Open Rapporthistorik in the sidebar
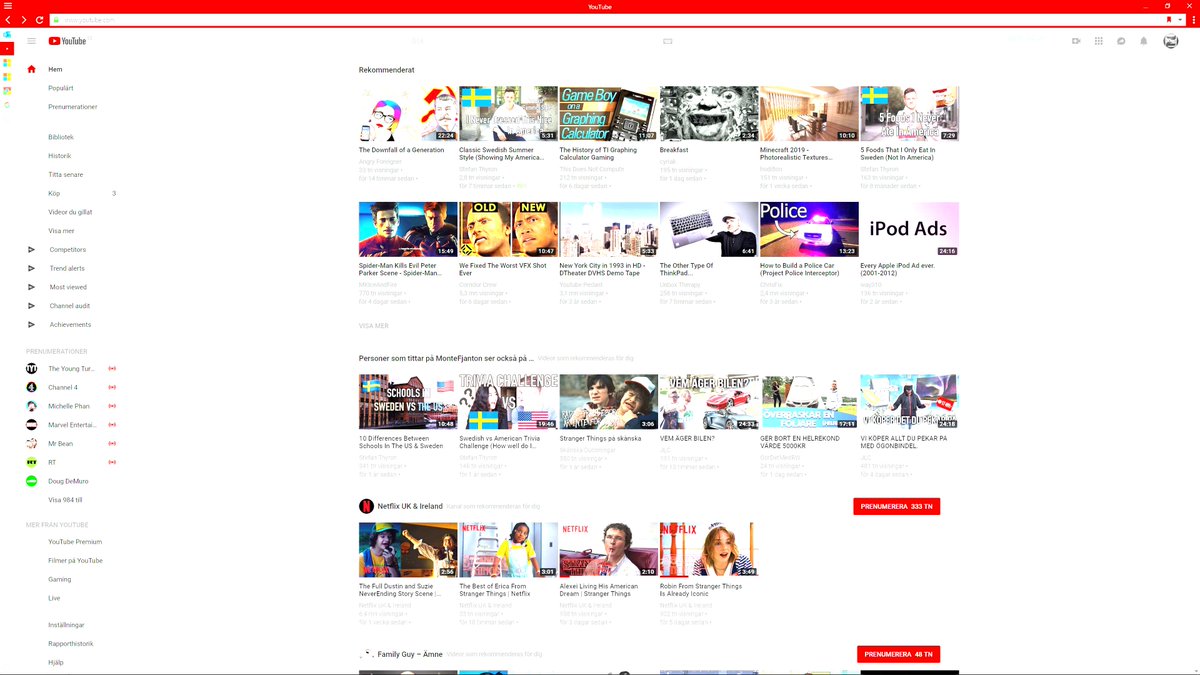This screenshot has width=1200, height=675. [70, 644]
